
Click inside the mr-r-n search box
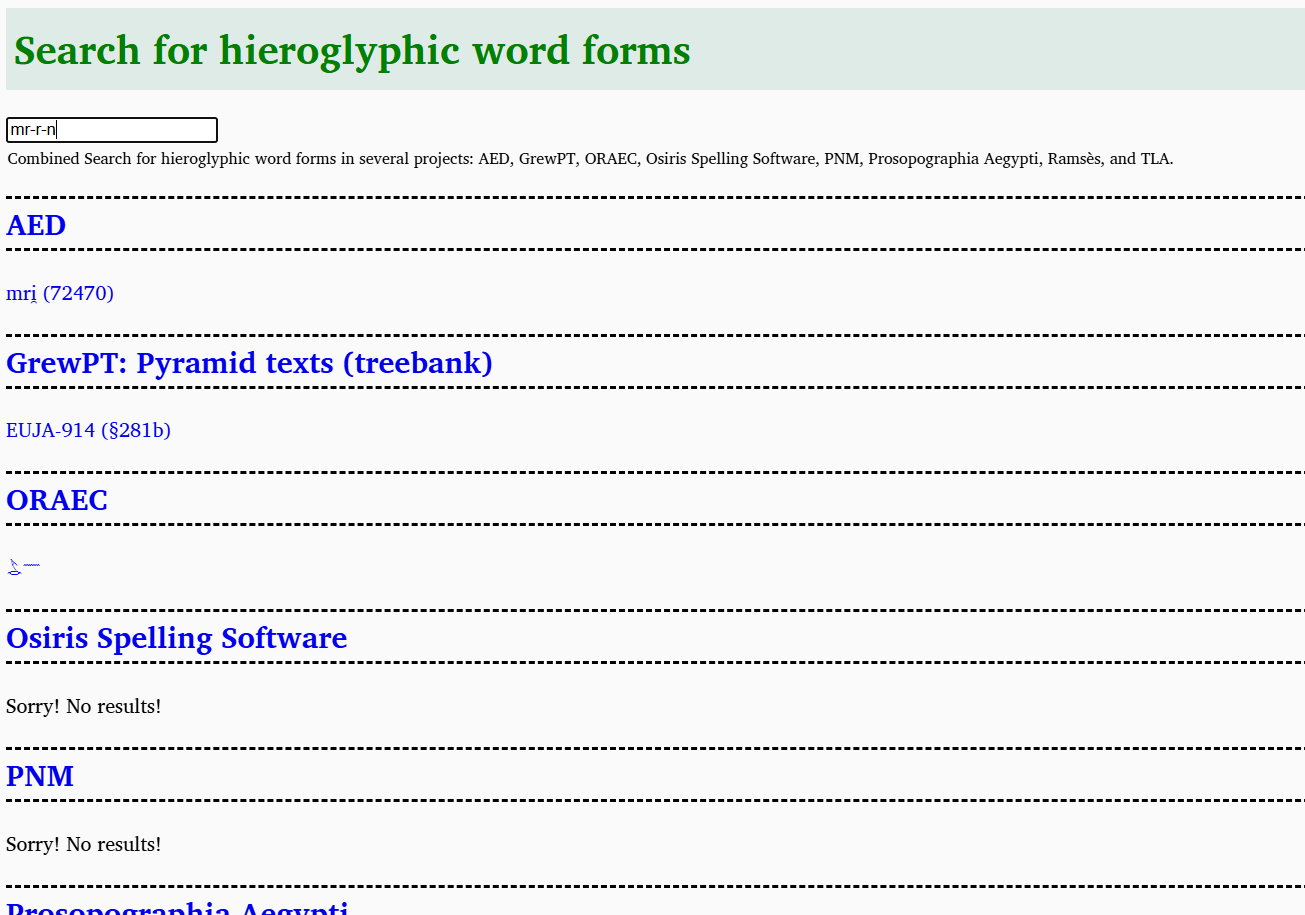(112, 129)
